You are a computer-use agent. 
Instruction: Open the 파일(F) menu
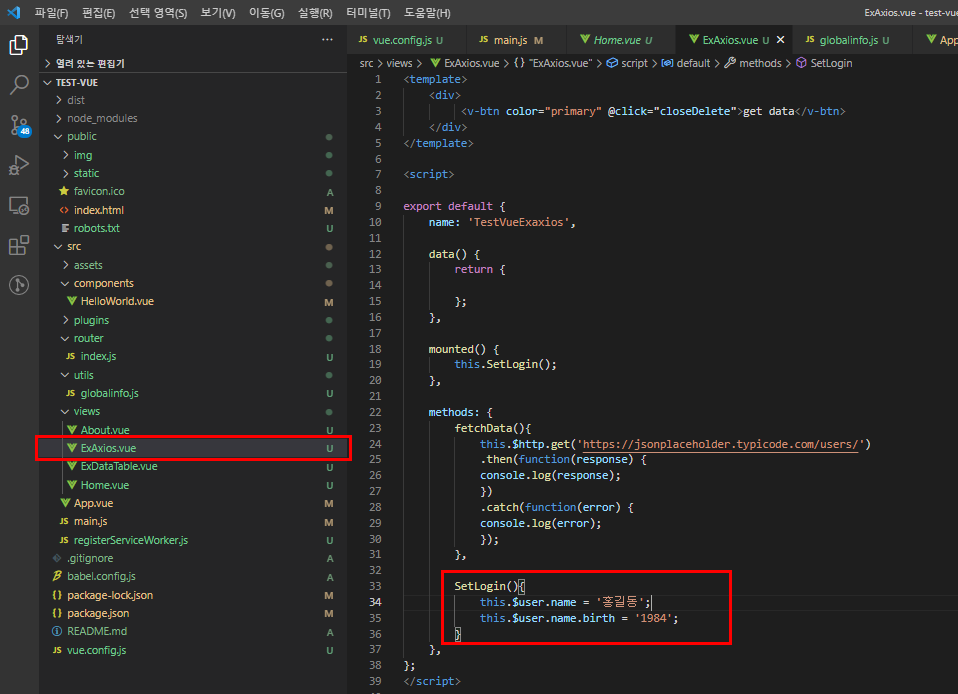pyautogui.click(x=51, y=13)
